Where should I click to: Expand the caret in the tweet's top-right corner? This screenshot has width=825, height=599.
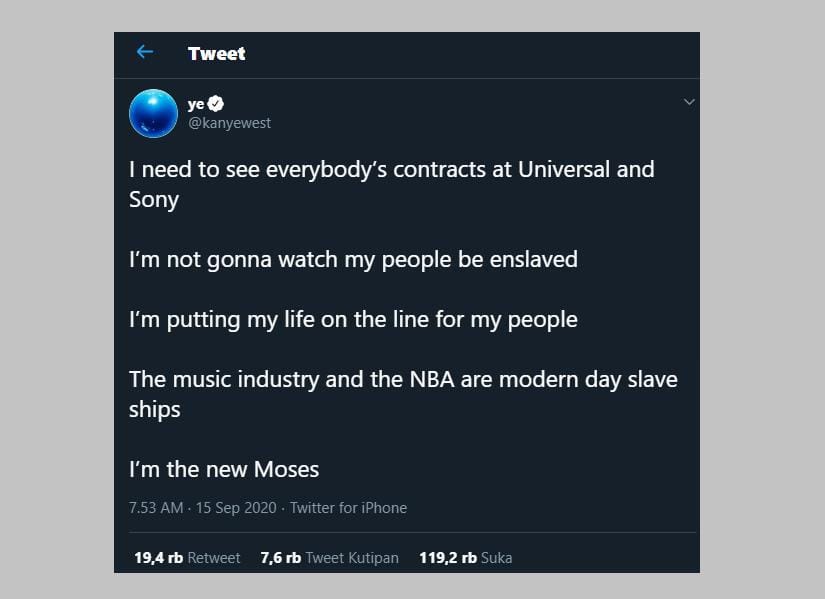pos(688,102)
